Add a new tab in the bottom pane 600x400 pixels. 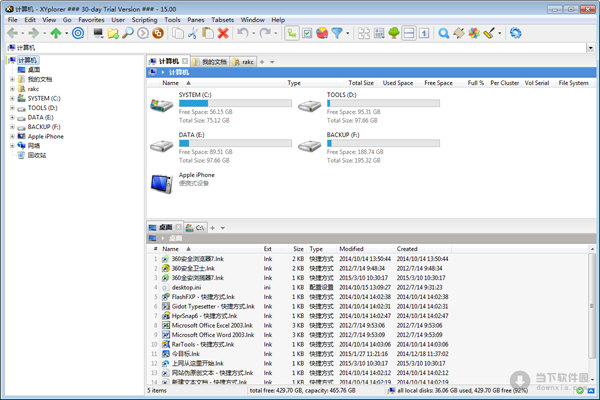pyautogui.click(x=212, y=228)
